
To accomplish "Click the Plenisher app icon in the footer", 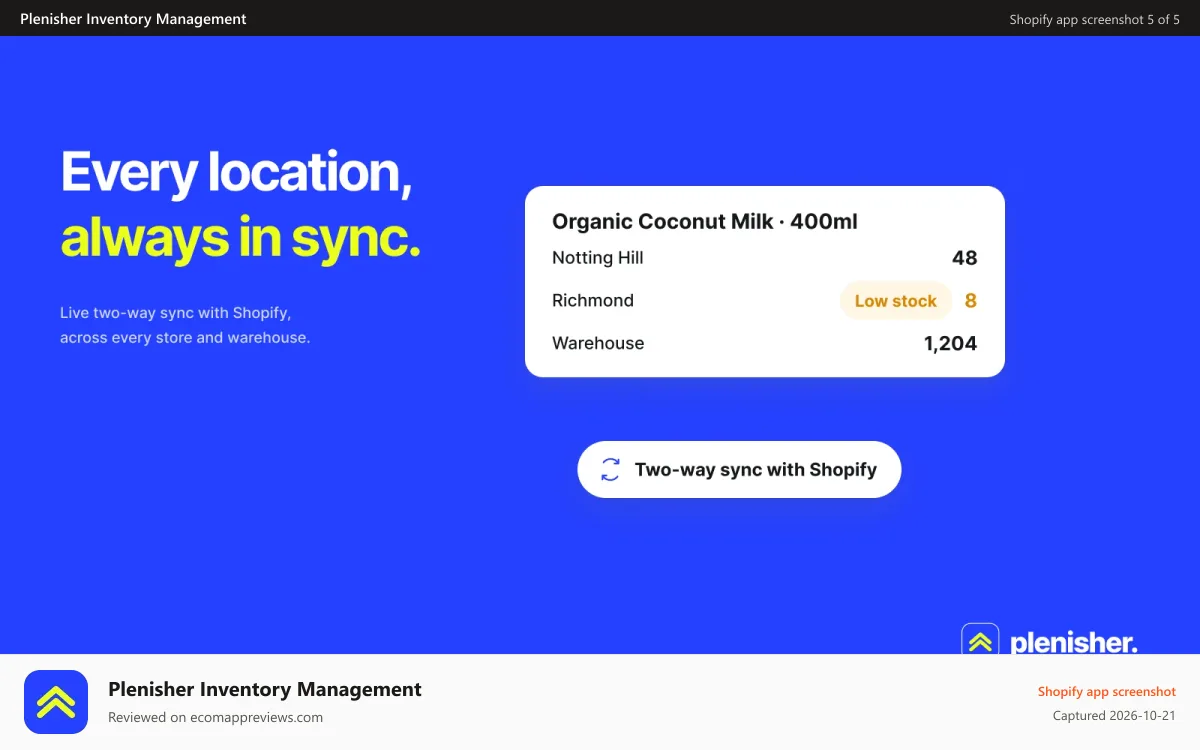I will tap(56, 702).
